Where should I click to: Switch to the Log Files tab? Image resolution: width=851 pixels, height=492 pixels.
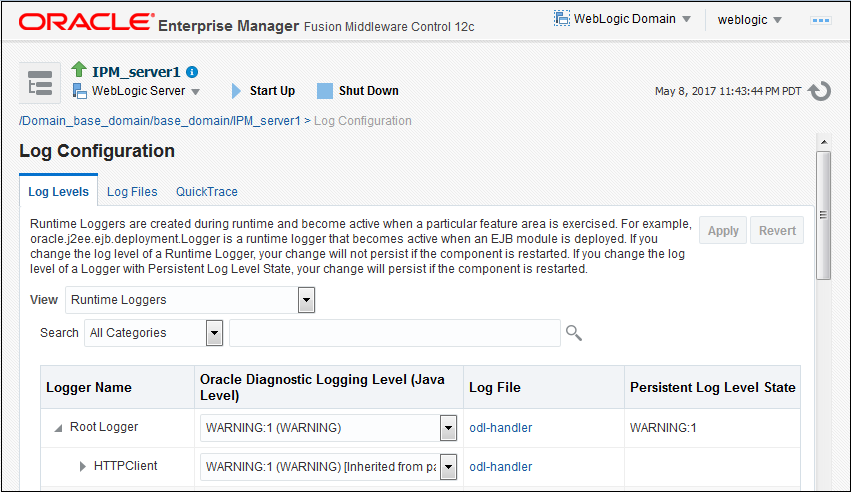[132, 191]
